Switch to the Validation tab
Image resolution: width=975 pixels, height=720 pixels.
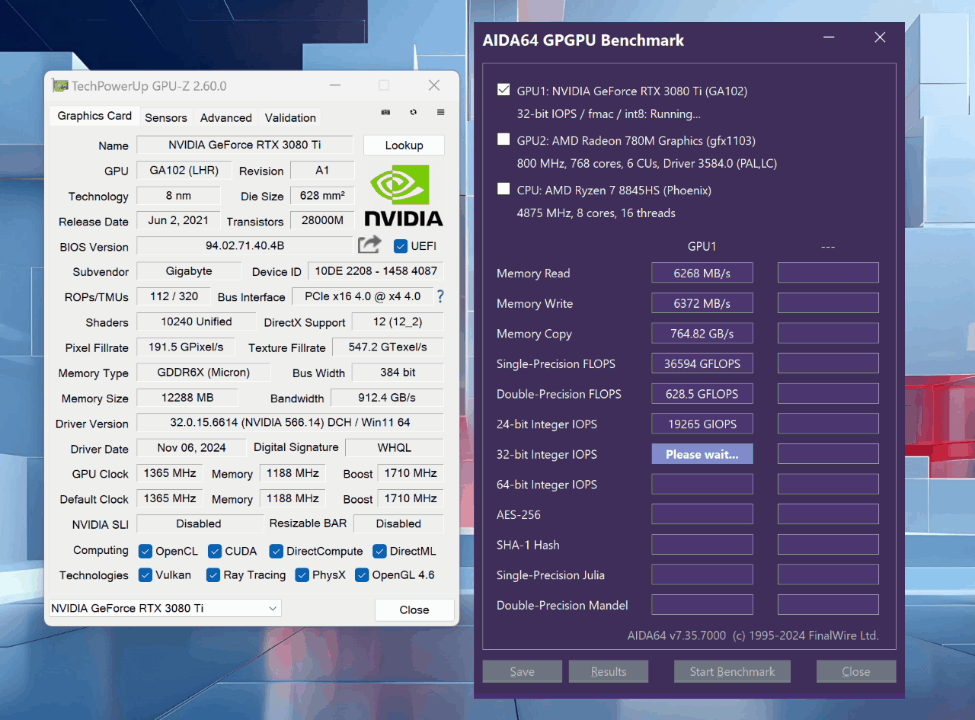290,118
